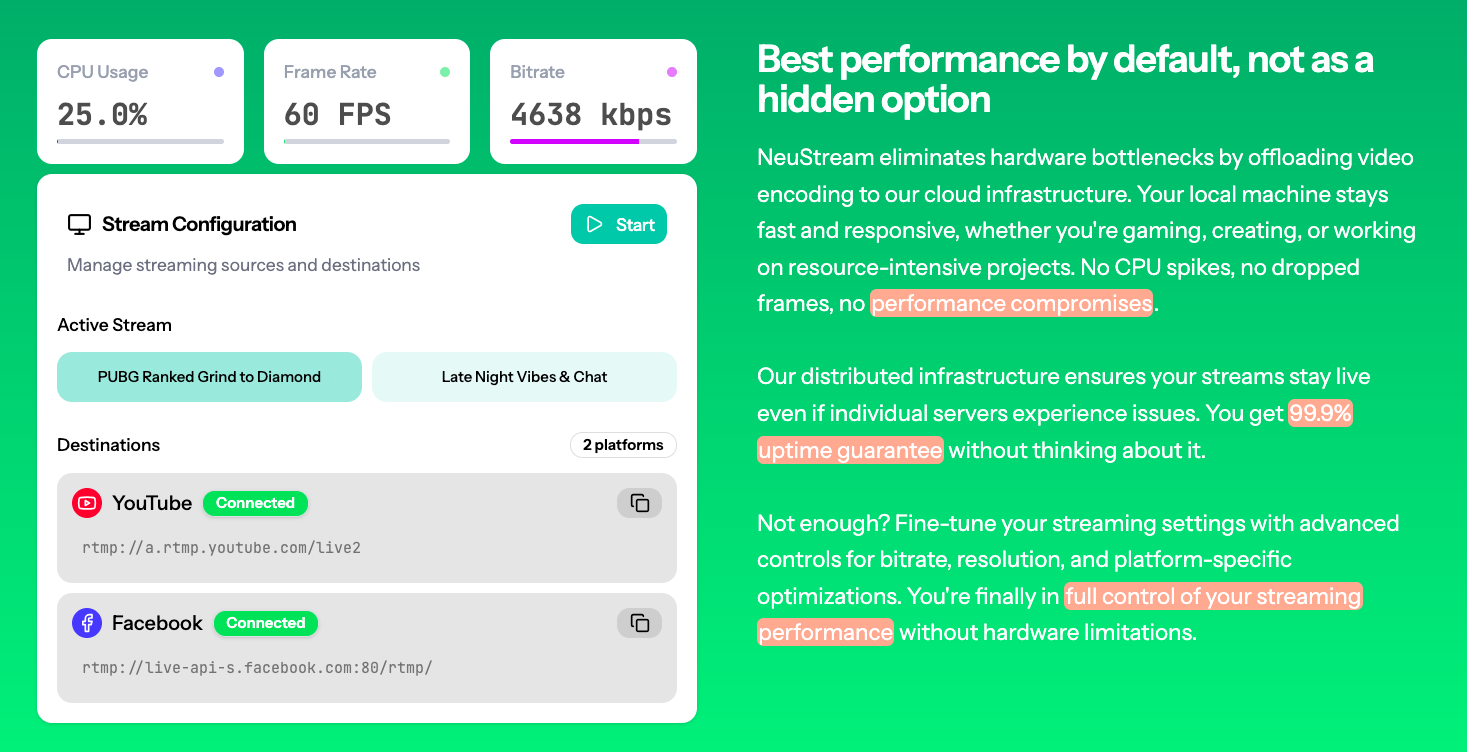Viewport: 1467px width, 752px height.
Task: Expand the 2 platforms destinations badge
Action: [623, 444]
